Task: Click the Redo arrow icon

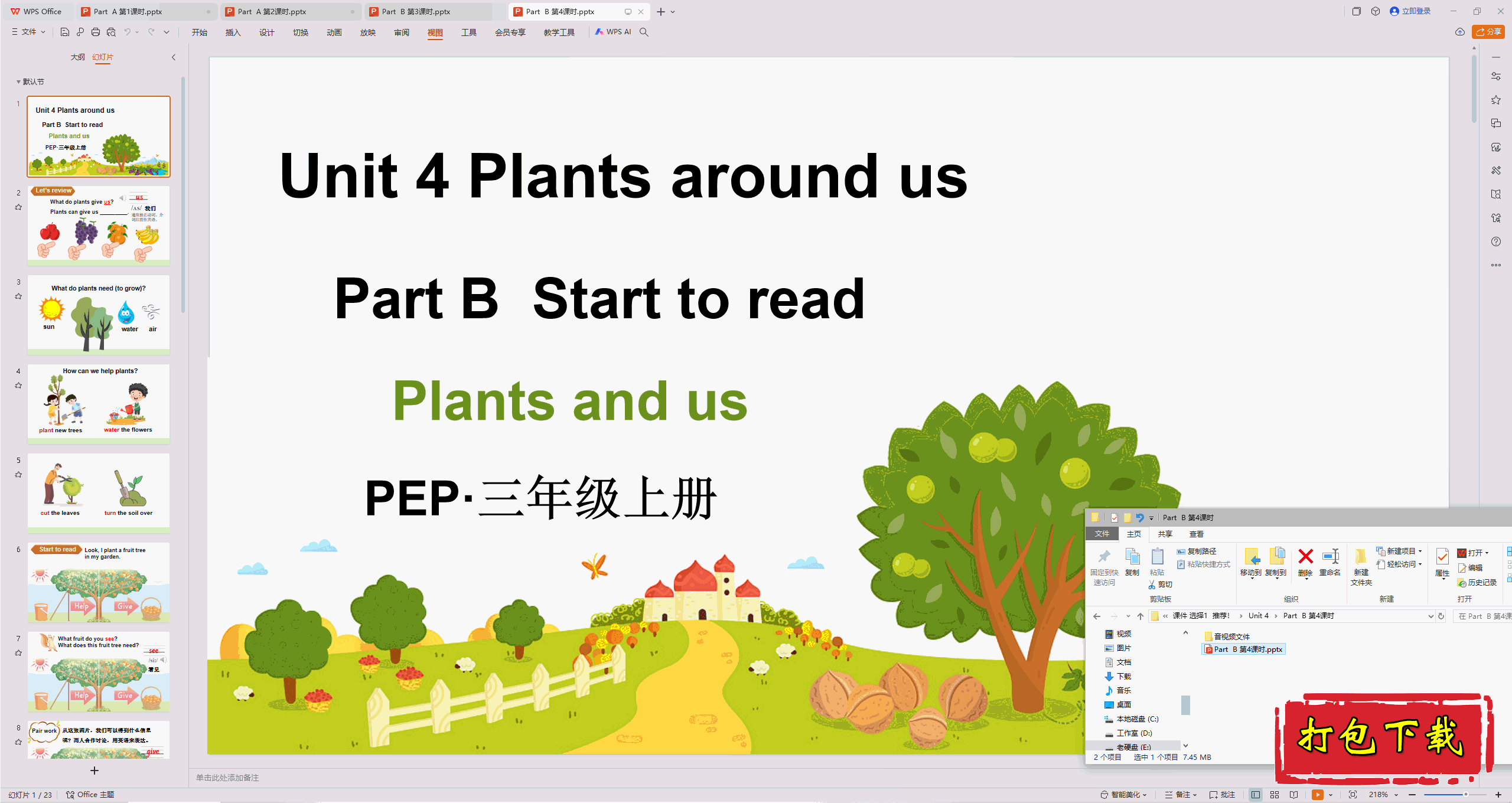Action: pos(151,32)
